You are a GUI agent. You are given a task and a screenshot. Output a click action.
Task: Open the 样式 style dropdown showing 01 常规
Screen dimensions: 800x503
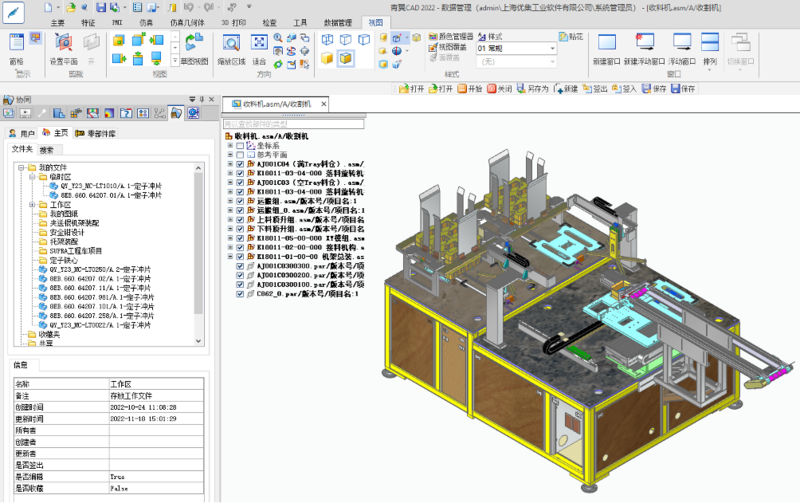pyautogui.click(x=516, y=48)
